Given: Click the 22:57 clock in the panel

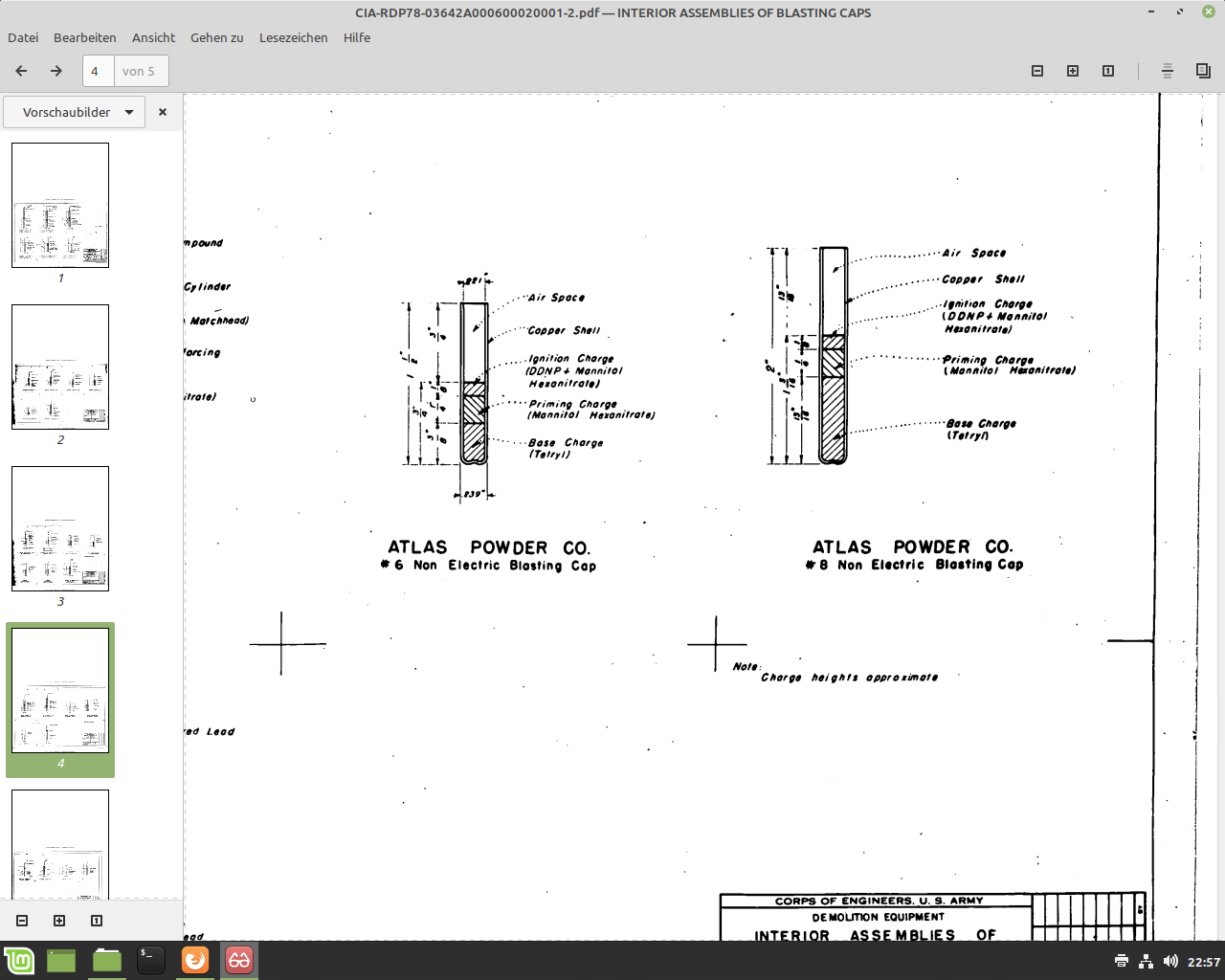Looking at the screenshot, I should click(1203, 962).
